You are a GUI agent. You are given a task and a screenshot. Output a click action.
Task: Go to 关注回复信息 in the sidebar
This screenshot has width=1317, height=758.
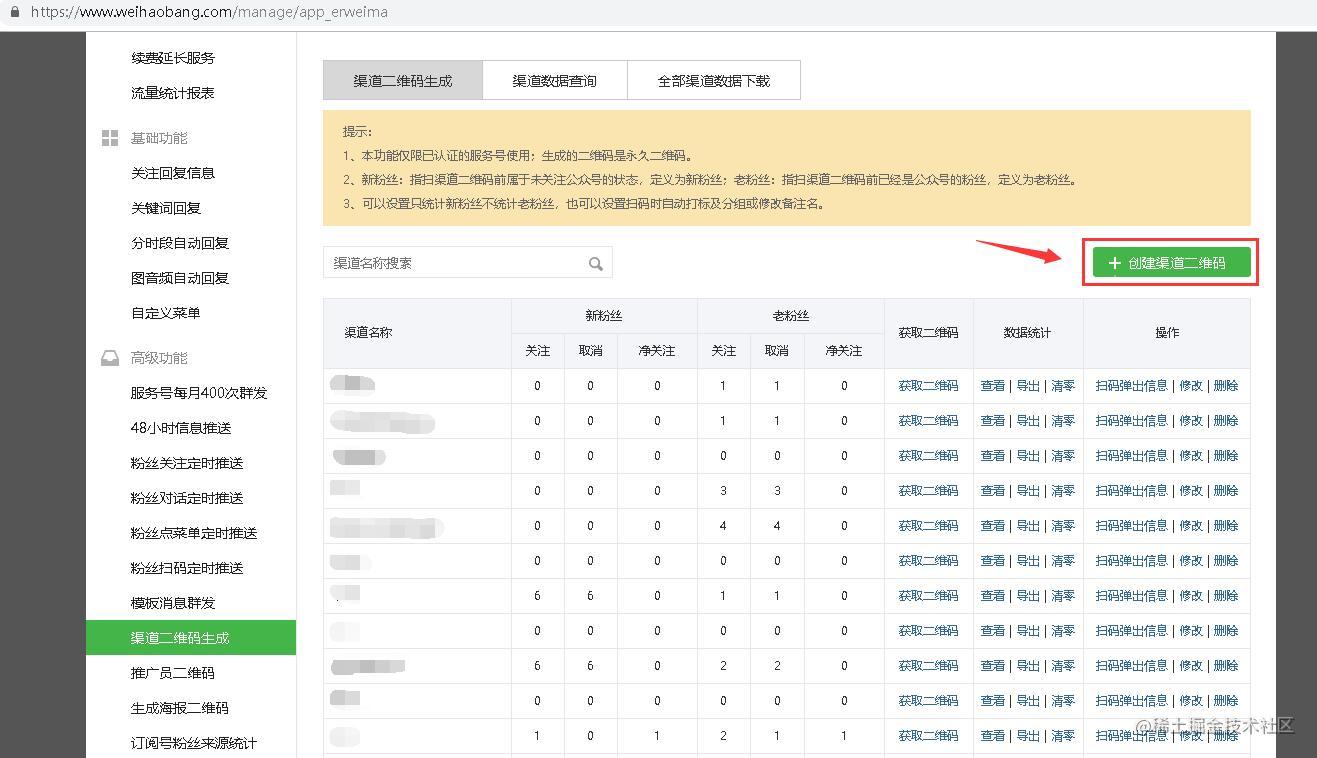(173, 173)
